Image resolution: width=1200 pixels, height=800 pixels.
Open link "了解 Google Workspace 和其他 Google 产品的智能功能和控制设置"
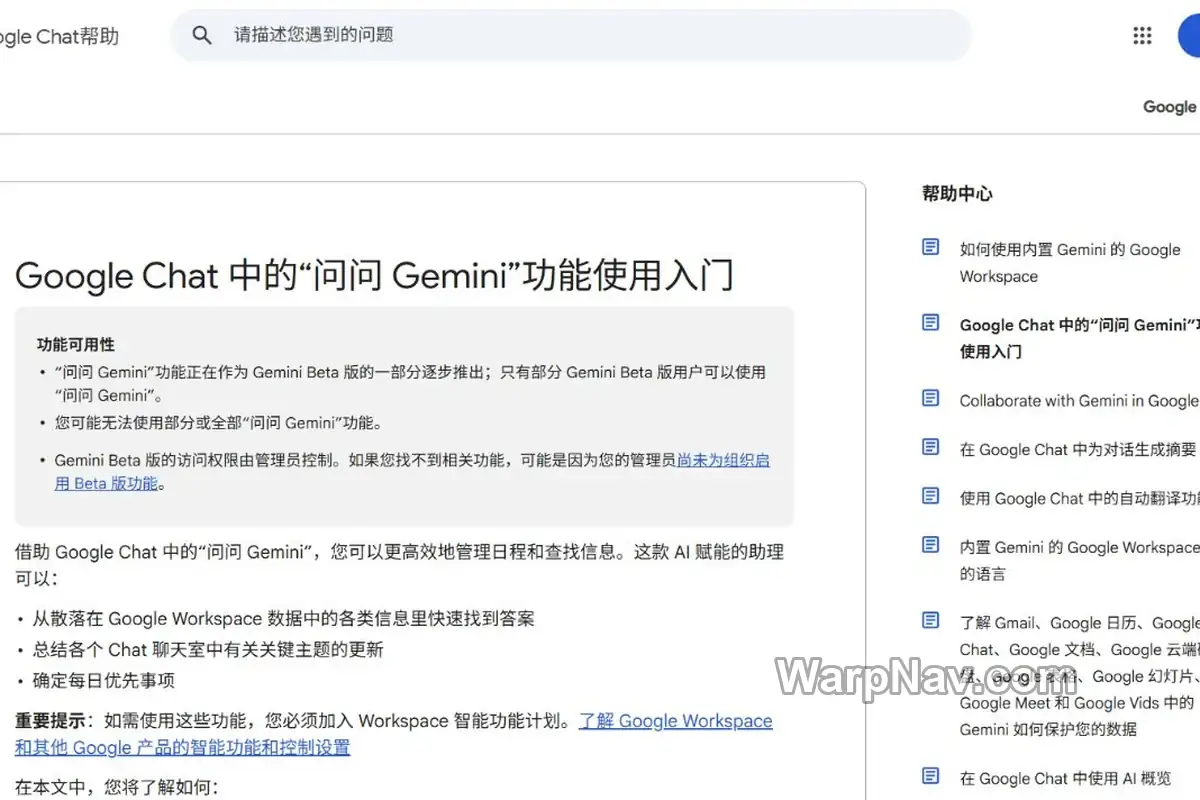click(x=394, y=734)
